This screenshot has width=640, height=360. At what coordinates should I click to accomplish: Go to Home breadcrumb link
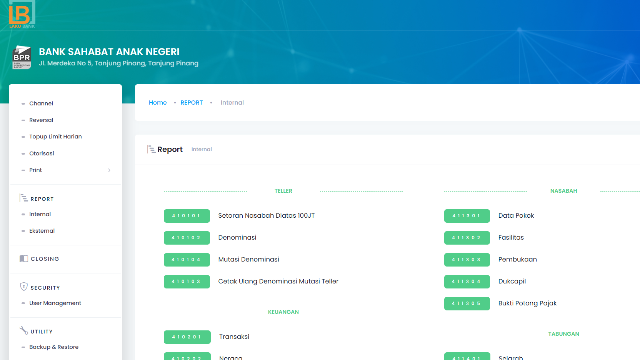158,102
